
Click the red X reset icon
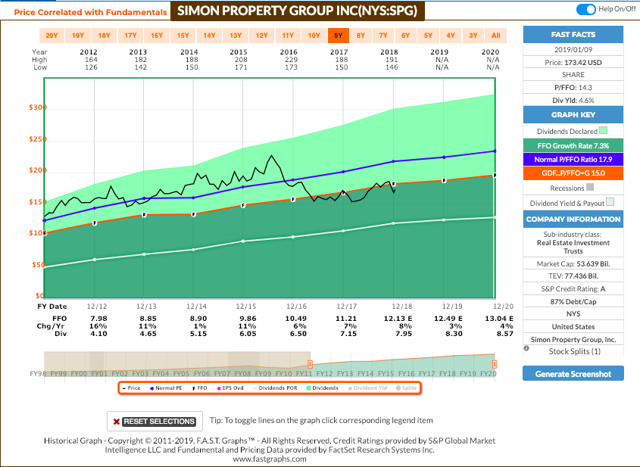click(116, 422)
